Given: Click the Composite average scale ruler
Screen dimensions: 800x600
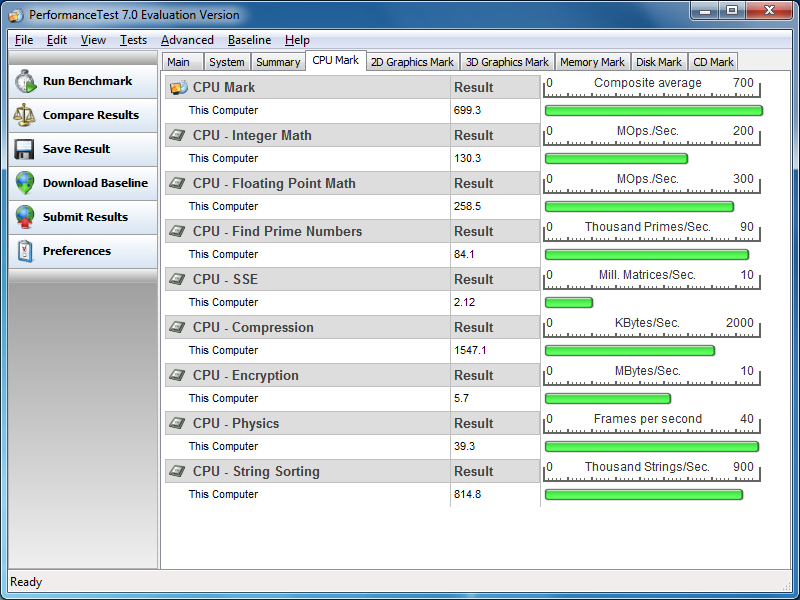Looking at the screenshot, I should (652, 87).
